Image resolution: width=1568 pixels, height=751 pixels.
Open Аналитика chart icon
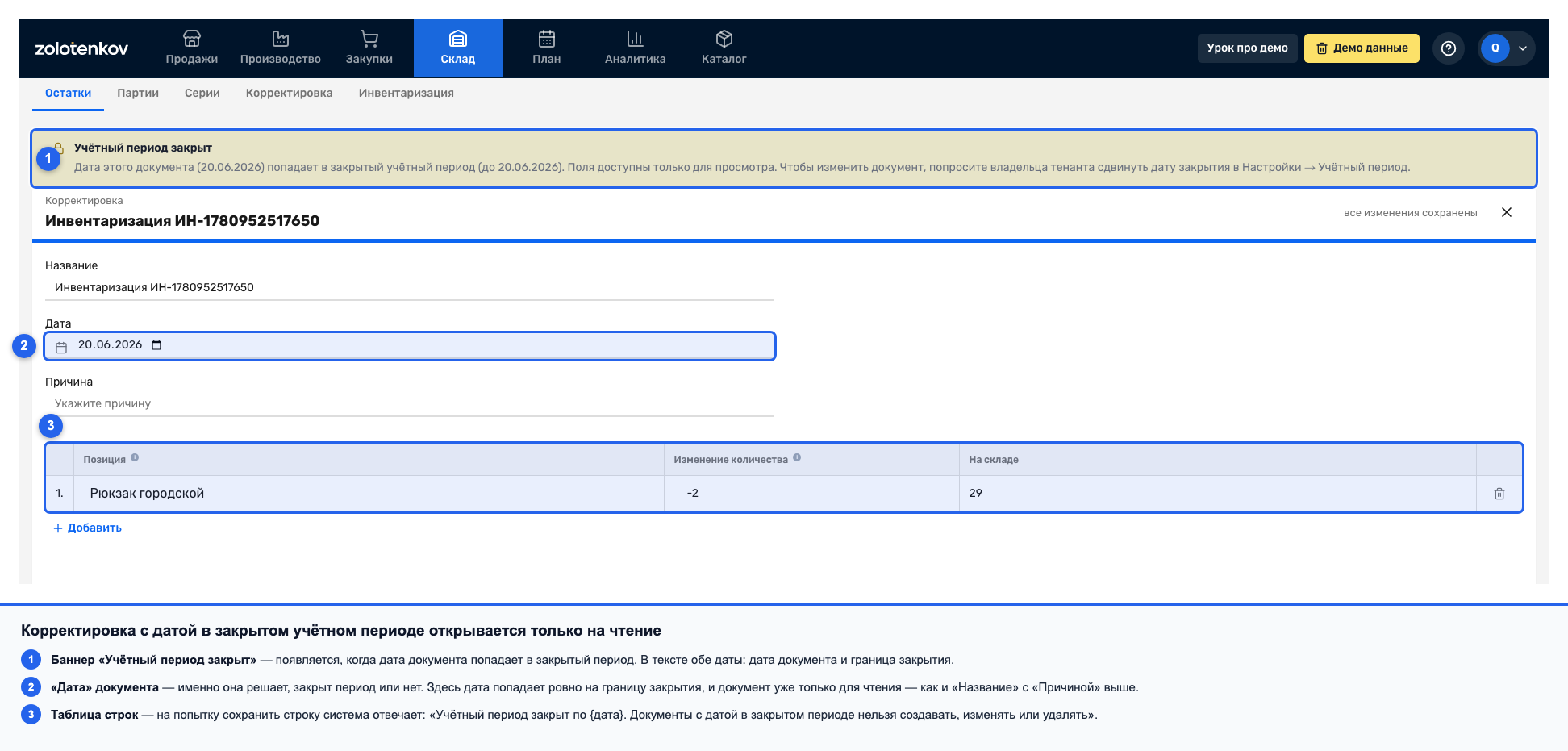click(x=636, y=39)
